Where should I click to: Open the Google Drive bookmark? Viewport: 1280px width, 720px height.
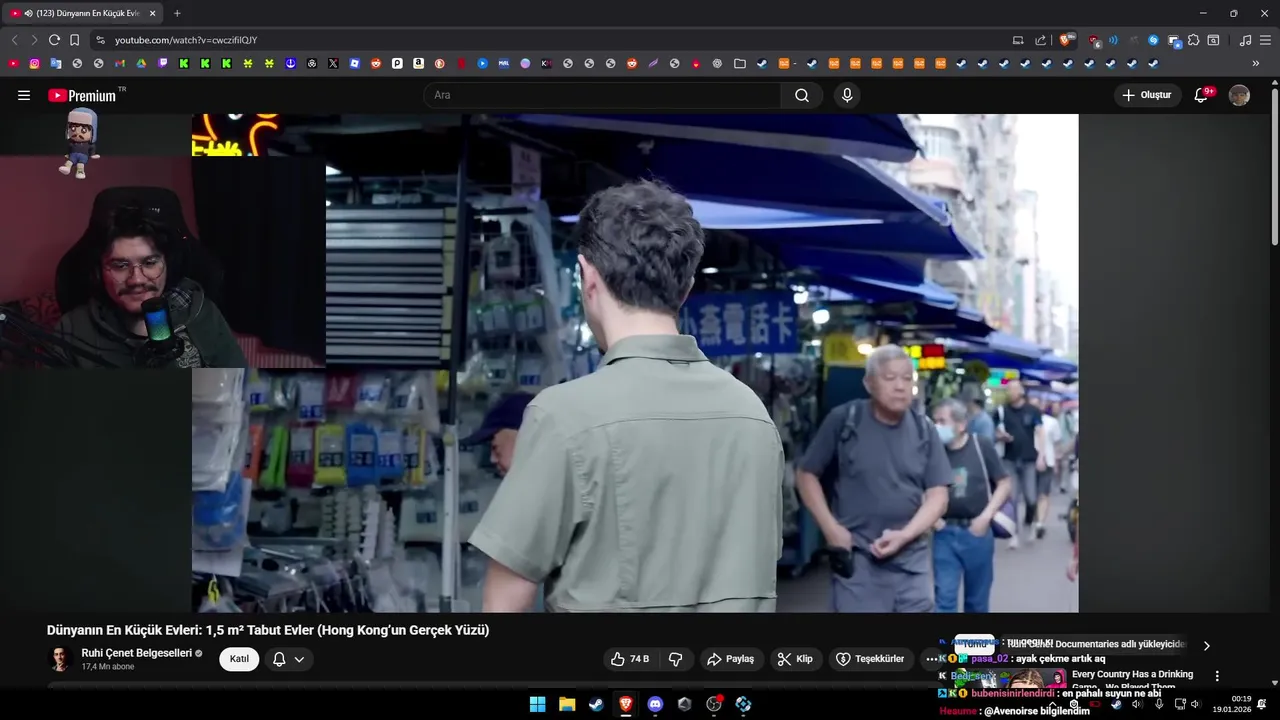(141, 63)
